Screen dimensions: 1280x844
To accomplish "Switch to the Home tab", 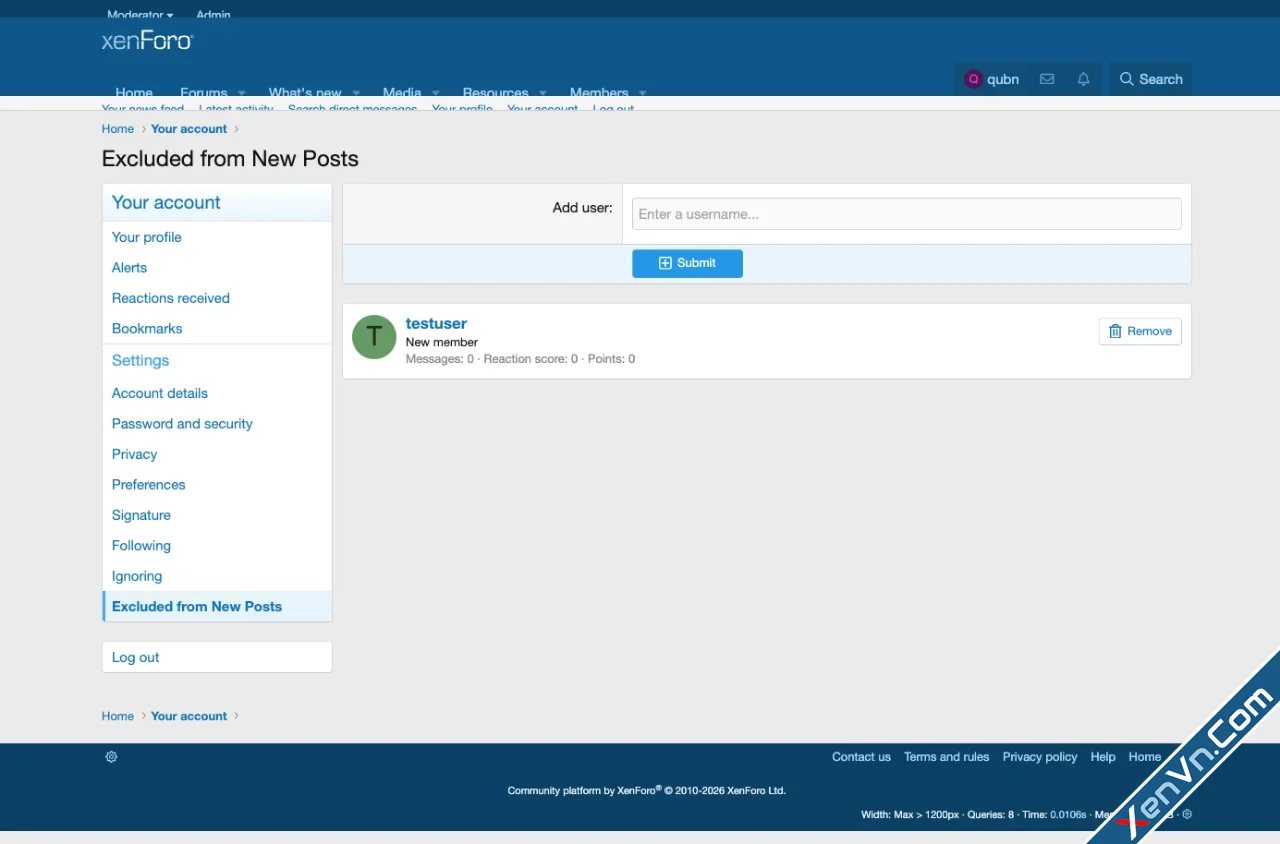I will pos(134,92).
